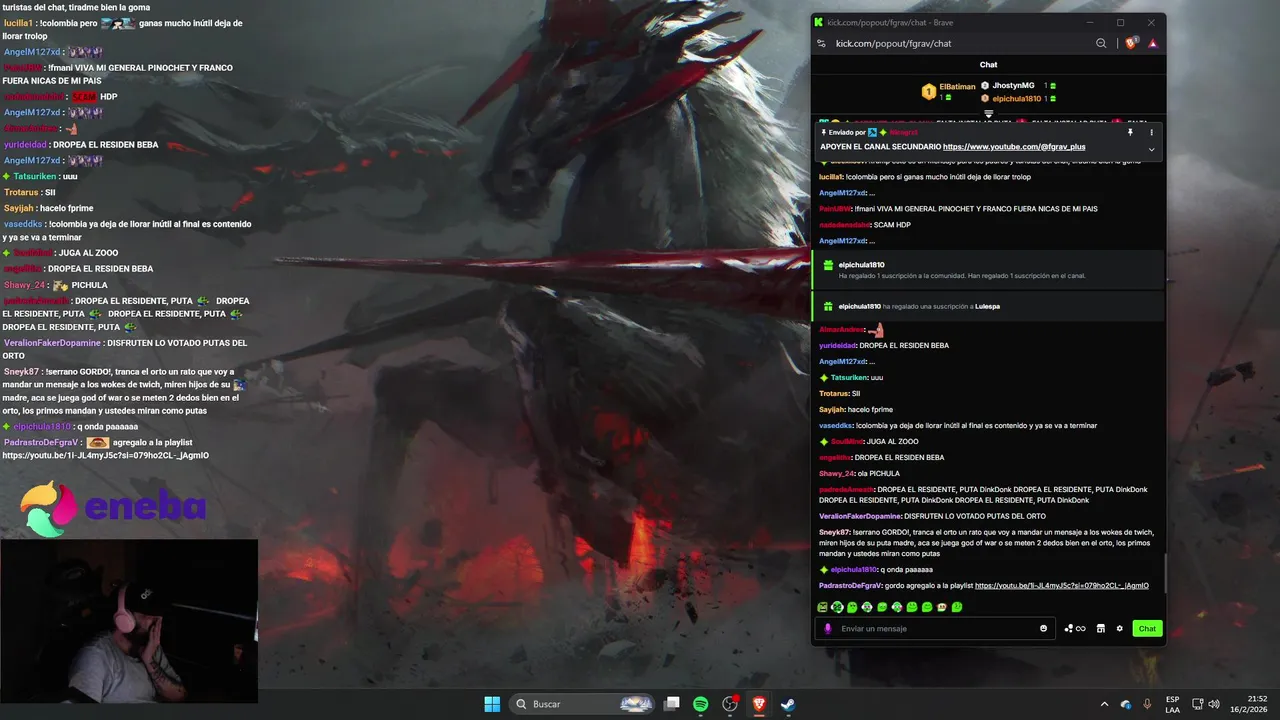Open the fgrav_plus YouTube link in pinned message
This screenshot has height=720, width=1280.
(1014, 147)
